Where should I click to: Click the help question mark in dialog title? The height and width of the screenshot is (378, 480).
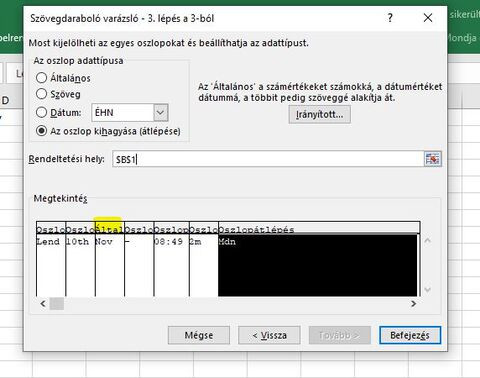click(x=390, y=18)
